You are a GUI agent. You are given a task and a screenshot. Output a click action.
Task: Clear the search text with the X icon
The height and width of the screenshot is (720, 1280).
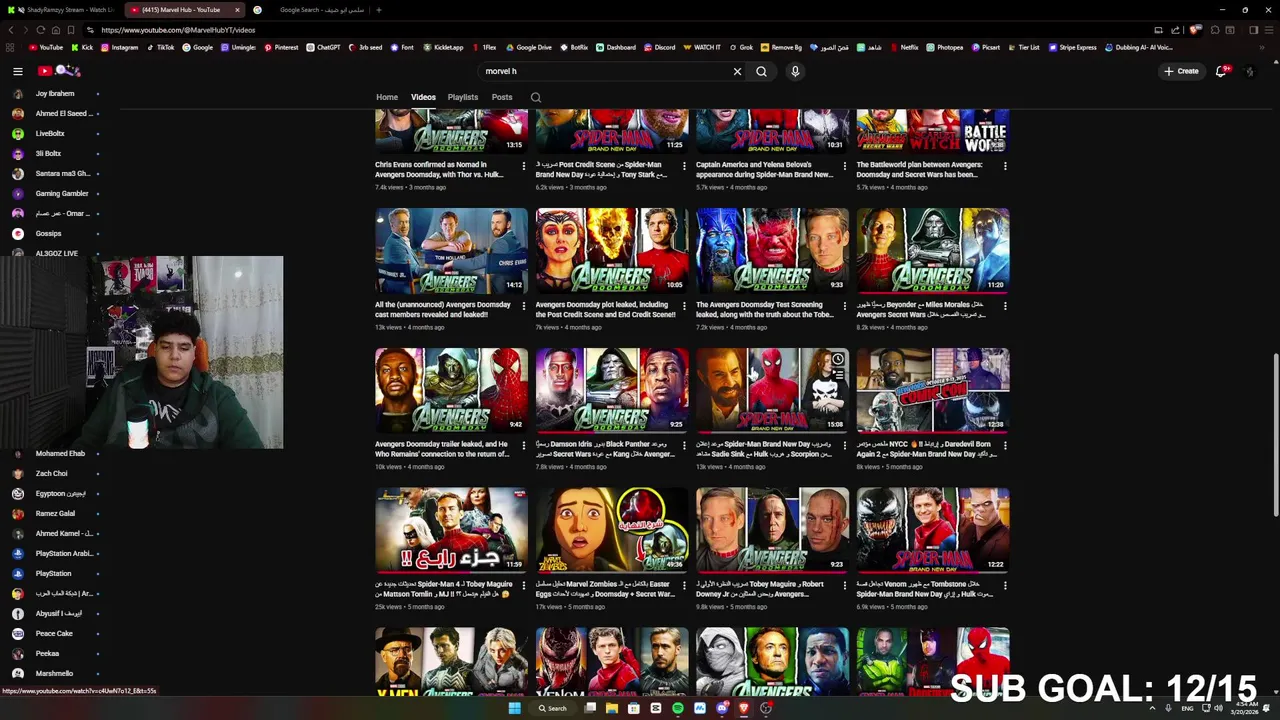737,71
